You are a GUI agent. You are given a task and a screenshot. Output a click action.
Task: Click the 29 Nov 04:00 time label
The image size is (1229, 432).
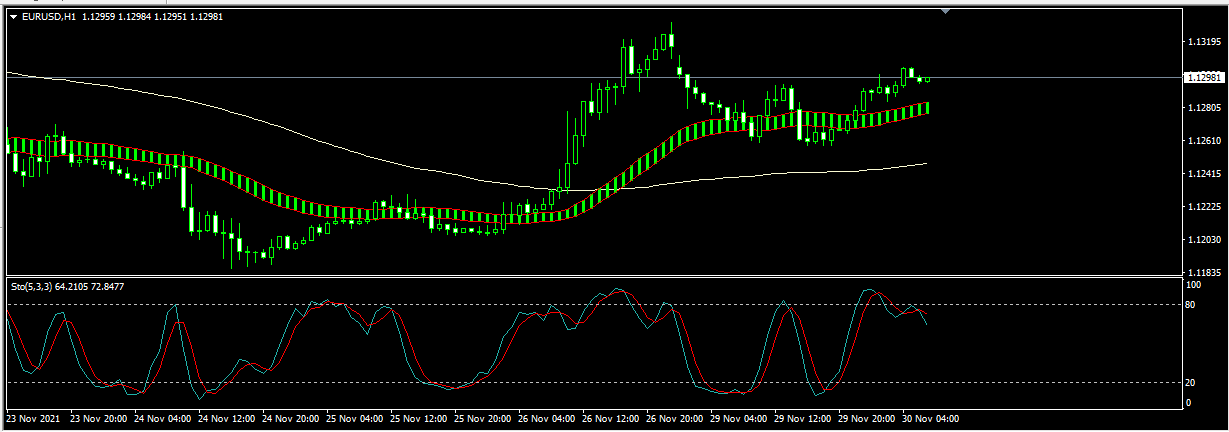tap(737, 420)
